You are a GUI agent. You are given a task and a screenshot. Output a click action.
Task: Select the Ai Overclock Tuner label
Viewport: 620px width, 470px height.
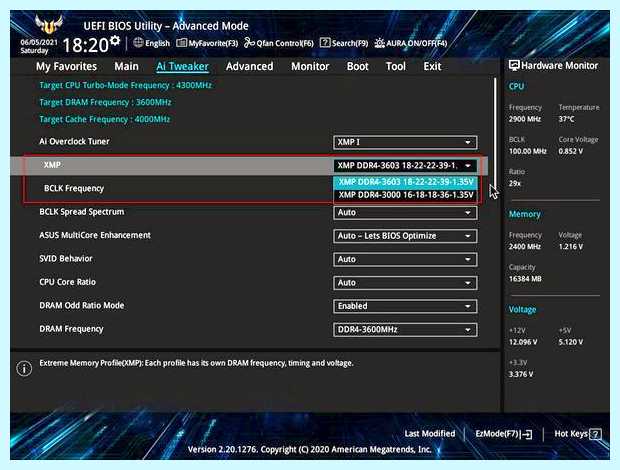pos(74,142)
